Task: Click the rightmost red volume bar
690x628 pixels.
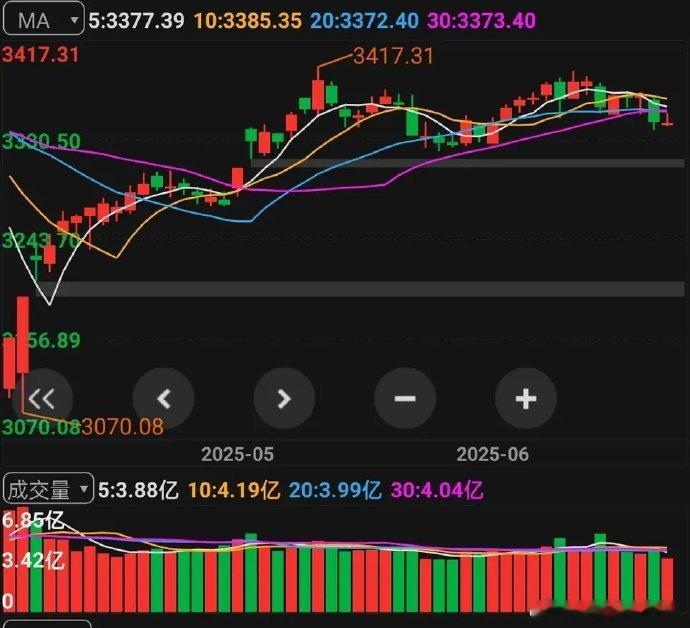Action: [668, 585]
